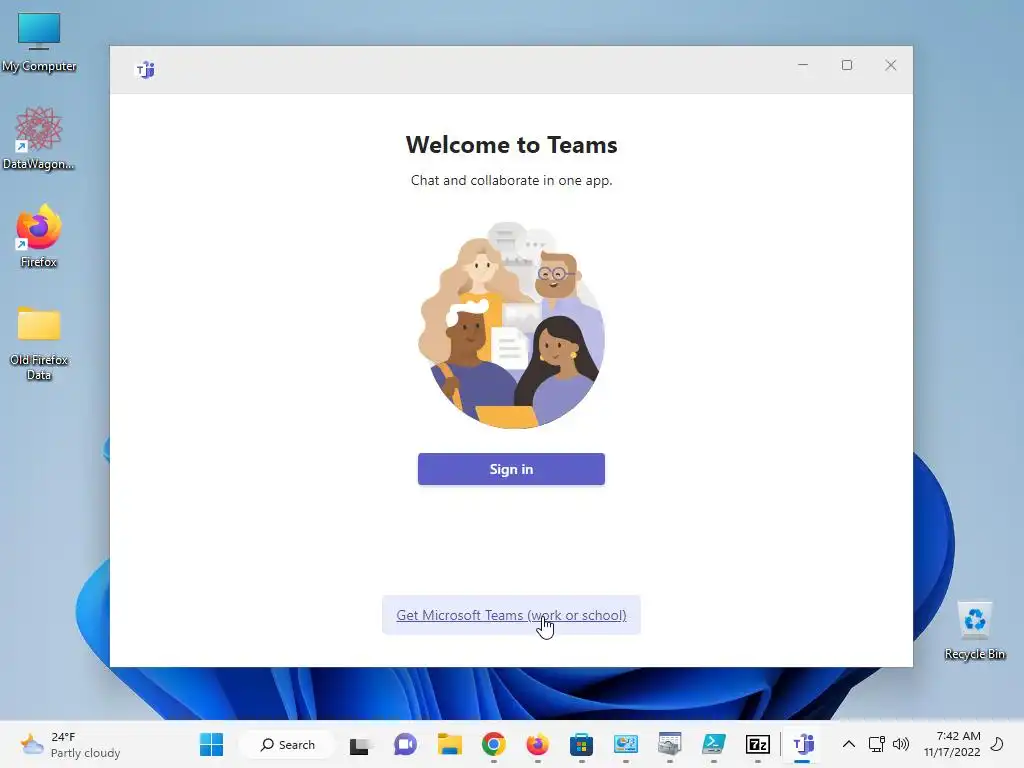Click the network tray icon
The width and height of the screenshot is (1024, 768).
876,744
